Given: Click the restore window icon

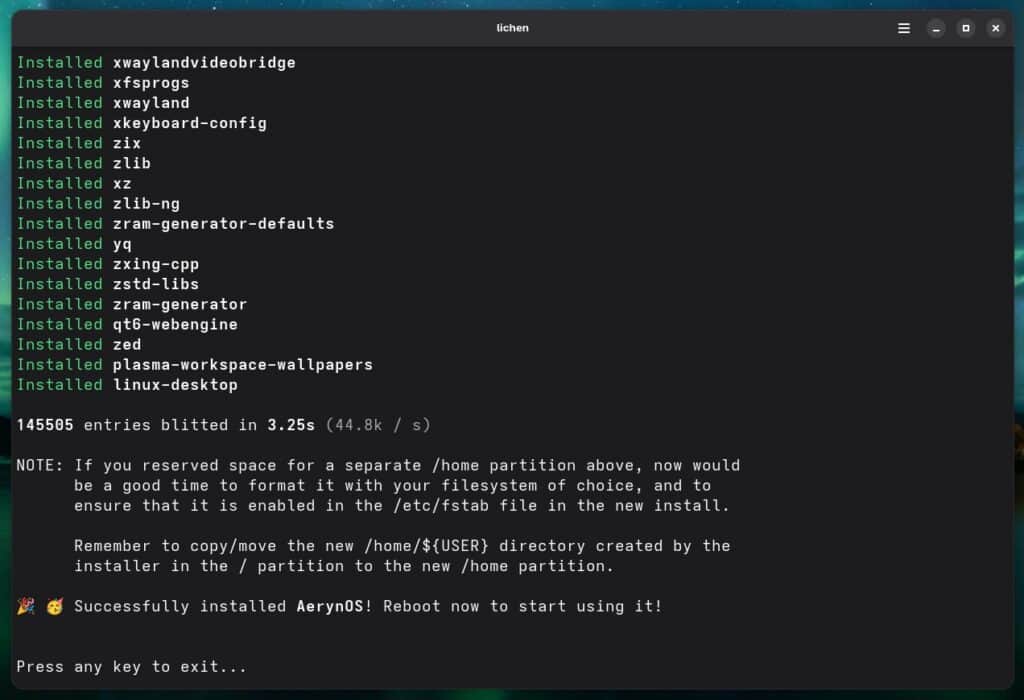Looking at the screenshot, I should click(965, 28).
